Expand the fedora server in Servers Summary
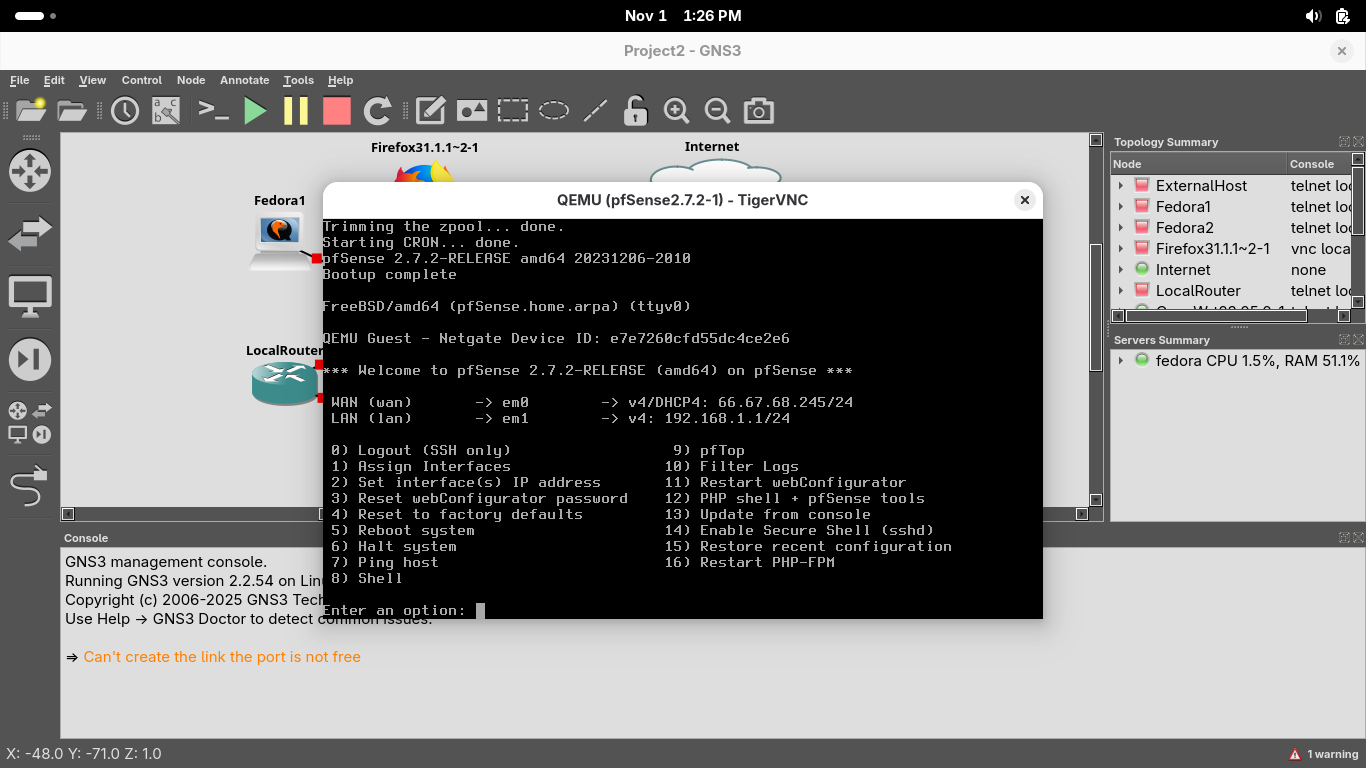This screenshot has height=768, width=1366. click(1121, 361)
